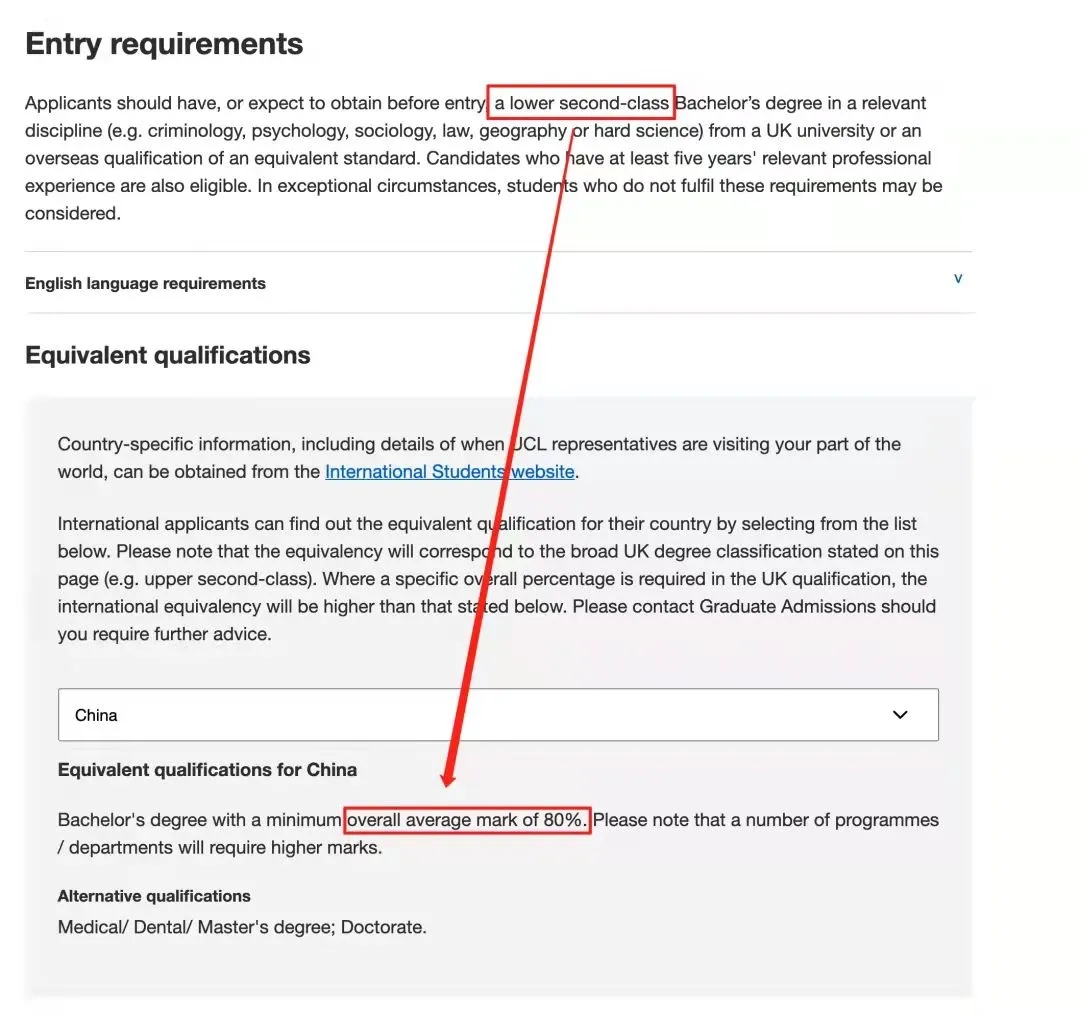
Task: Click the red arrowhead above the 80% mark
Action: tap(448, 778)
